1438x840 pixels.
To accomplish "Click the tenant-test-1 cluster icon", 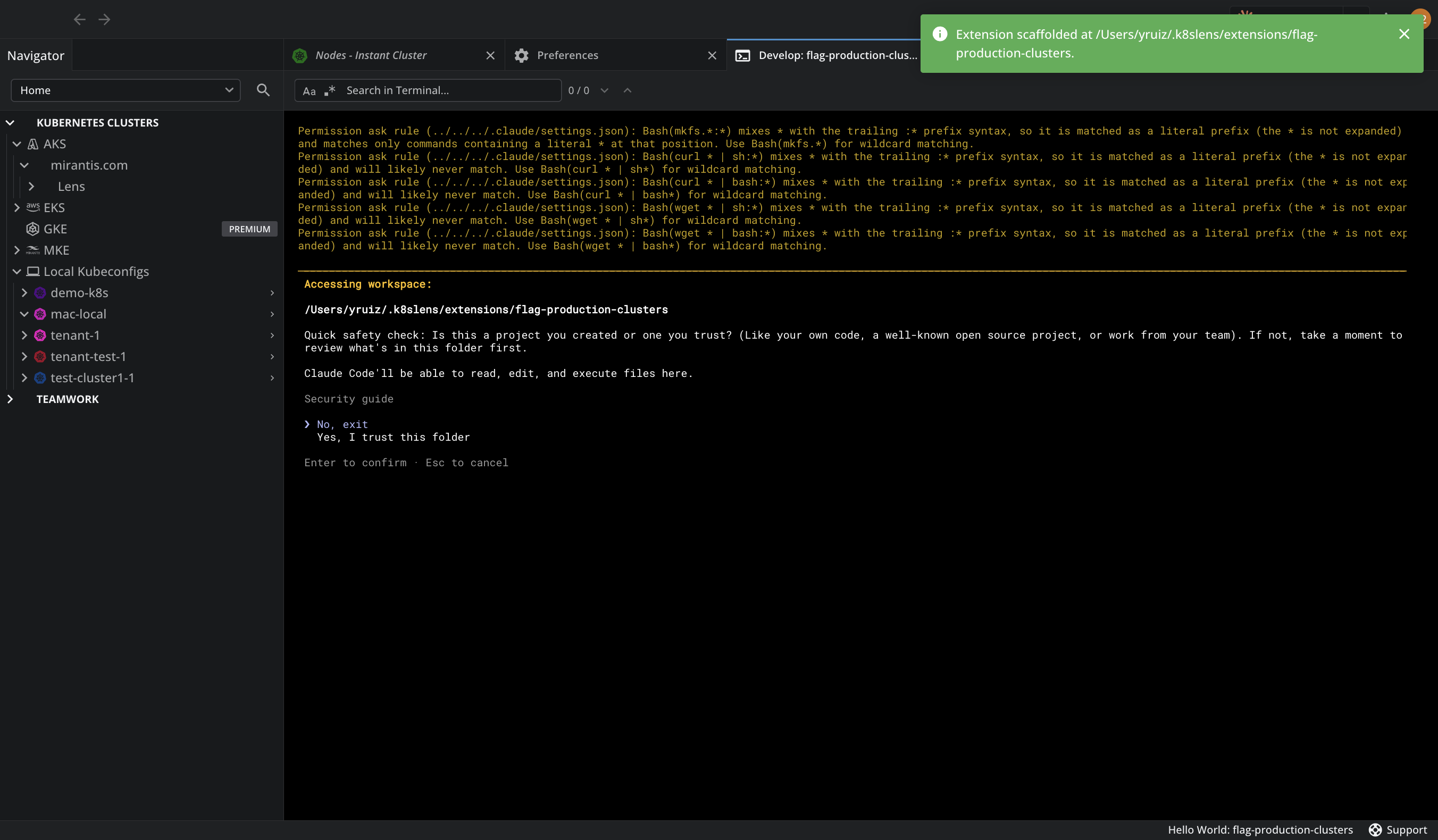I will click(40, 357).
